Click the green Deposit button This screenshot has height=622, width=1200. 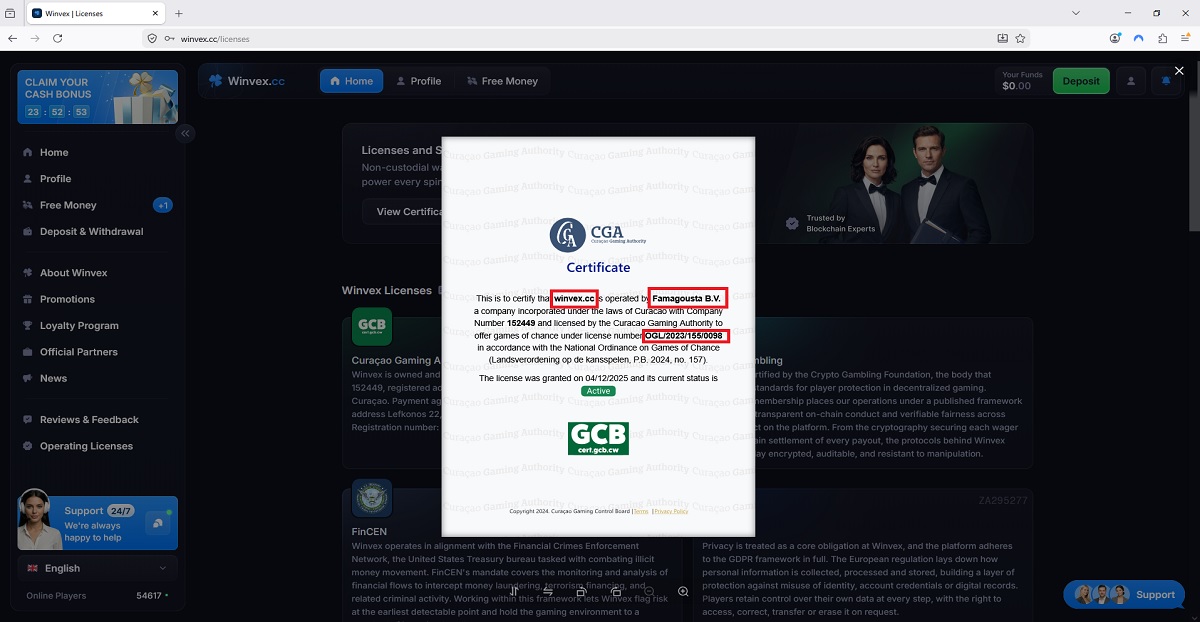click(1081, 81)
